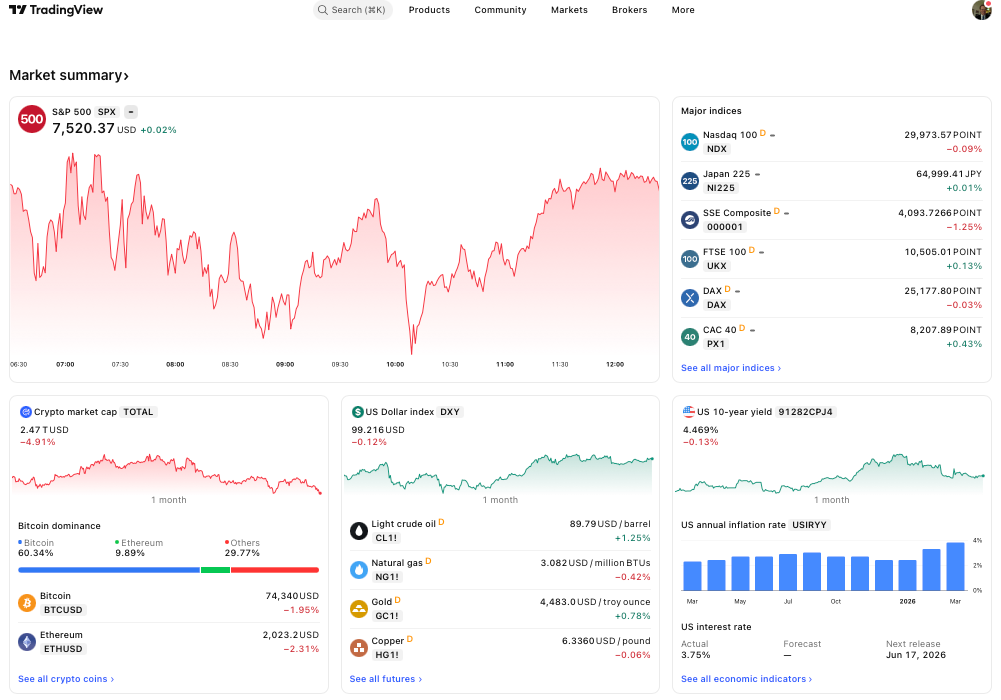Click the SSE Composite index icon

[x=689, y=220]
